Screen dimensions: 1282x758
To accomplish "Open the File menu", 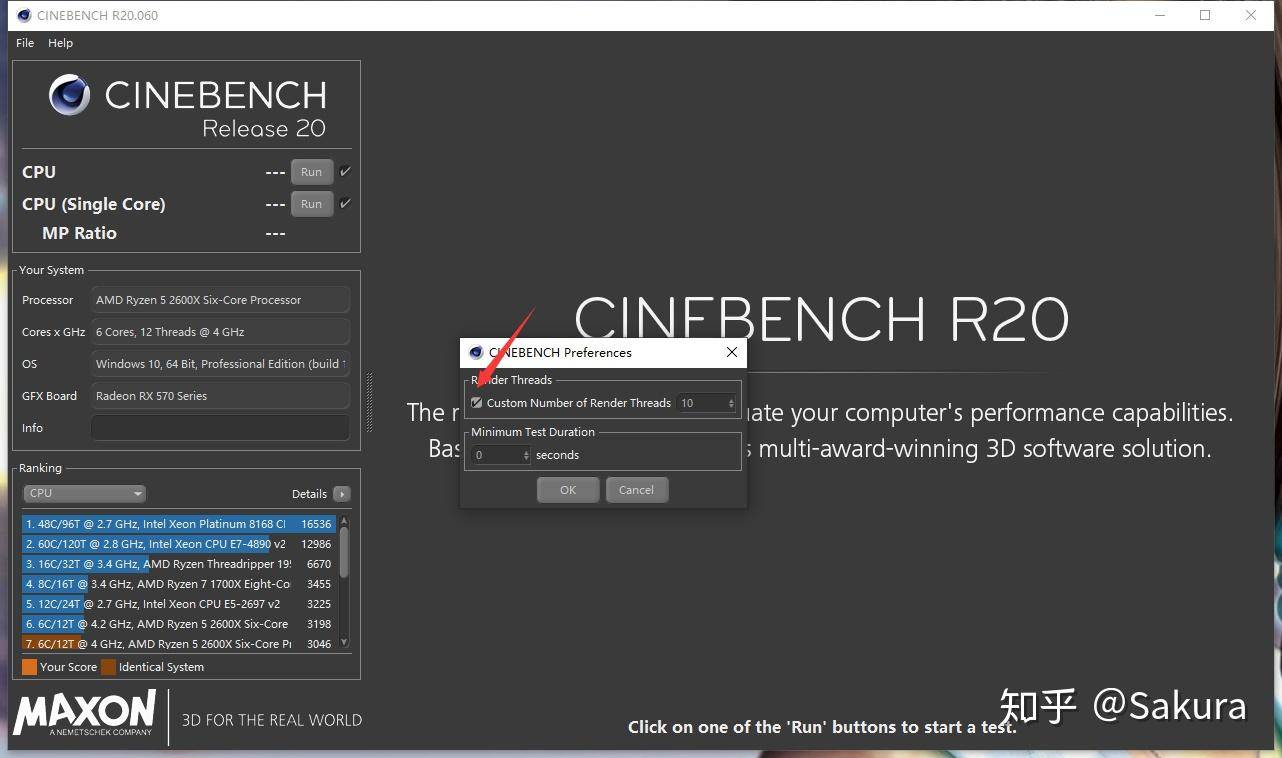I will 25,43.
